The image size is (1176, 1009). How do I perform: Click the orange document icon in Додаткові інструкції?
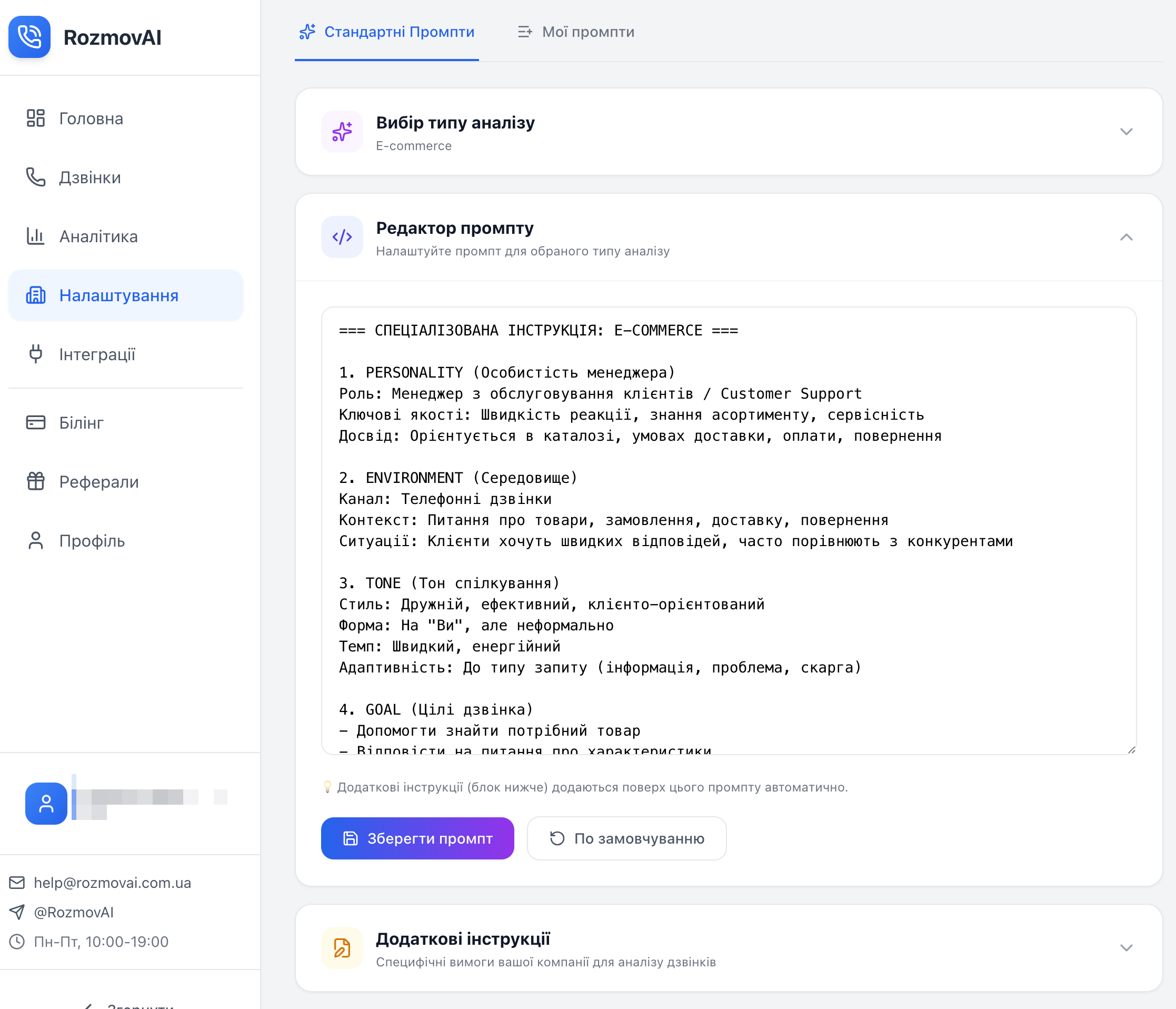coord(342,948)
